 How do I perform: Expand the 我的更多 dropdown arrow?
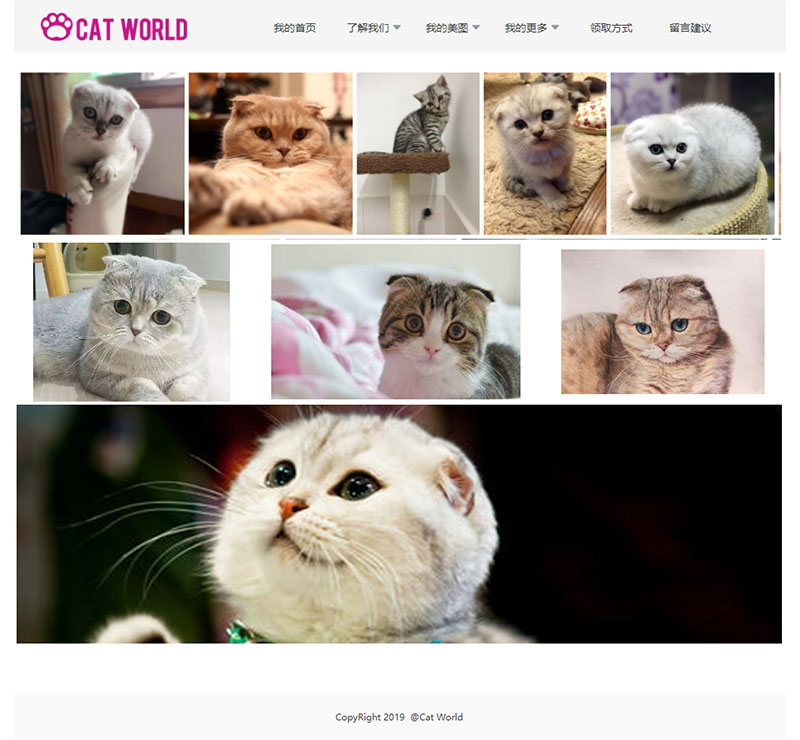point(555,28)
